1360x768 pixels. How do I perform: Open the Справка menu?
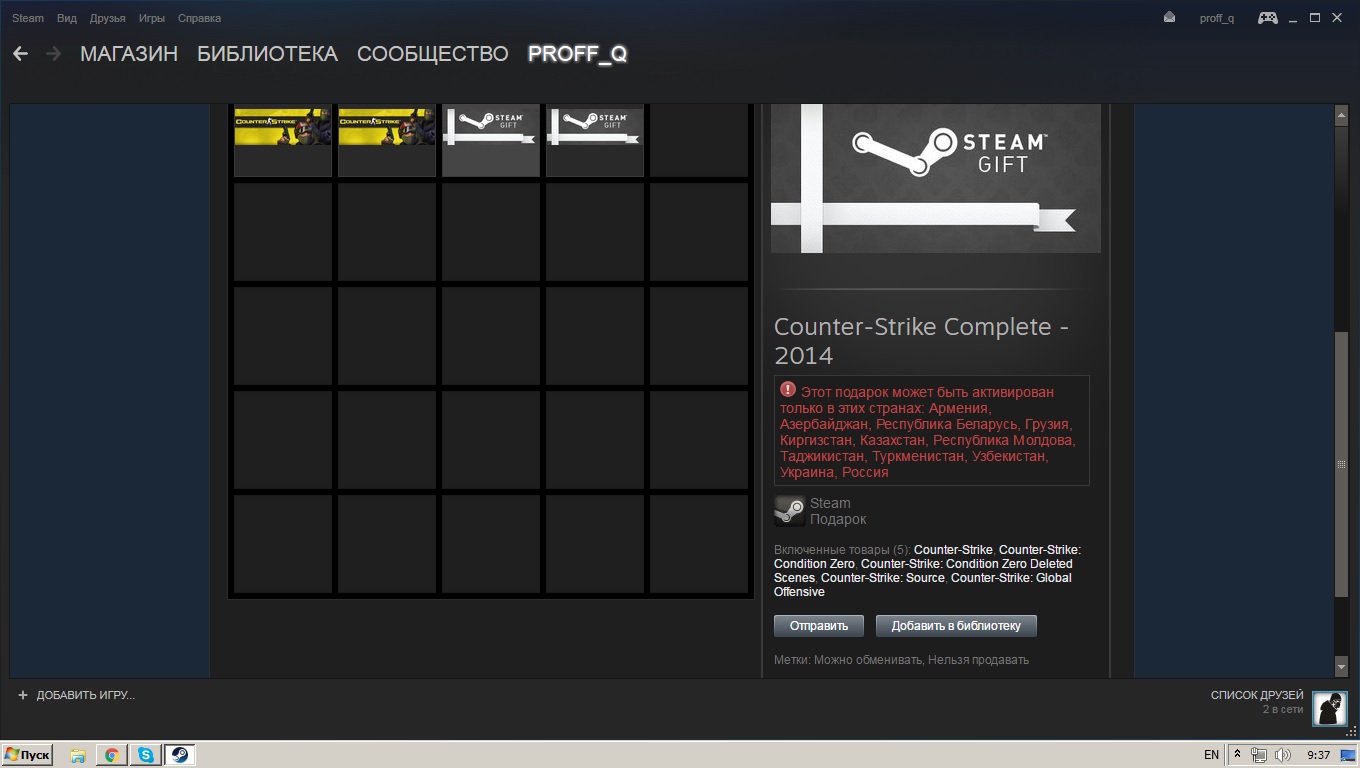(199, 18)
